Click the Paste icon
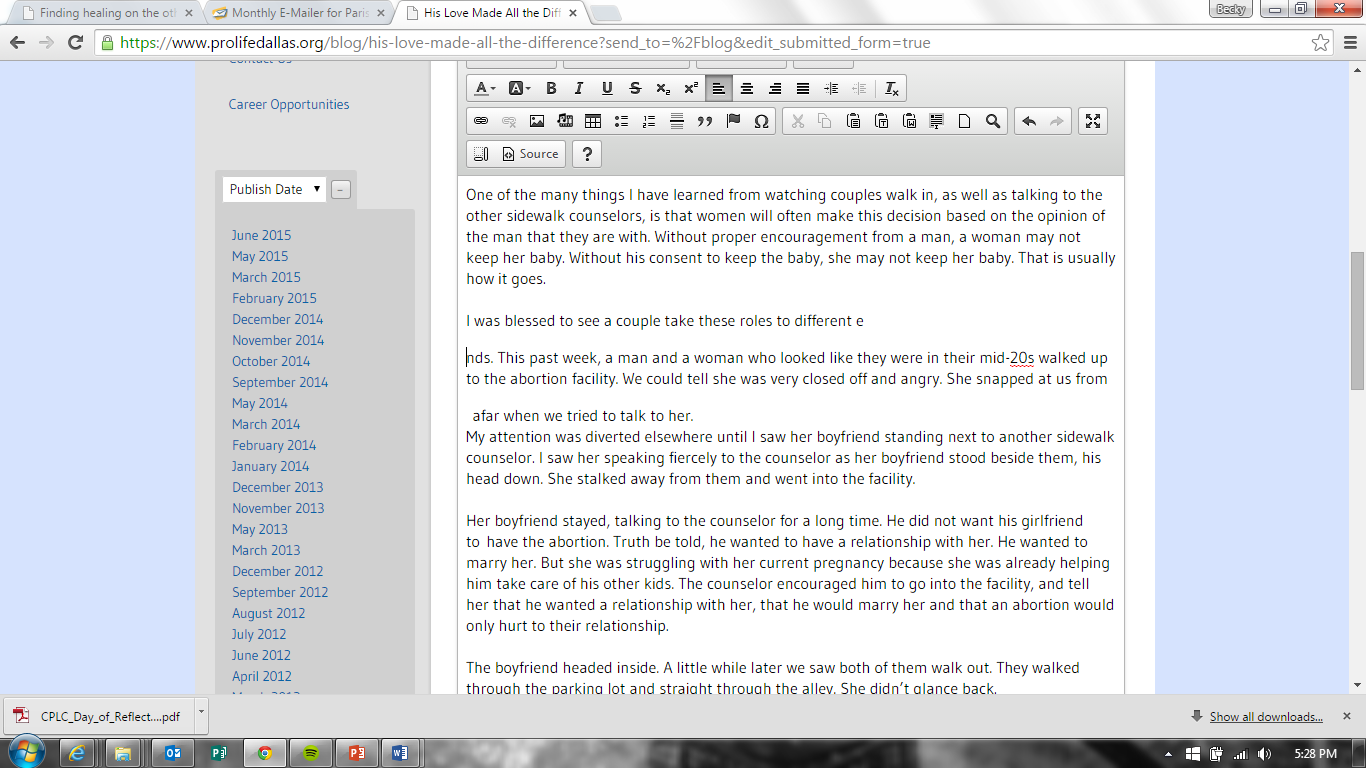 coord(853,121)
